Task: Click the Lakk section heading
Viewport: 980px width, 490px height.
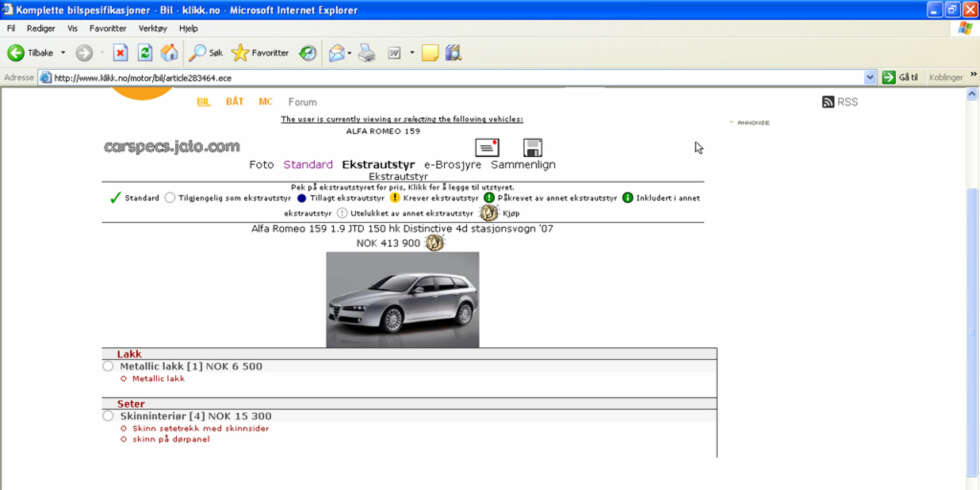Action: [129, 354]
